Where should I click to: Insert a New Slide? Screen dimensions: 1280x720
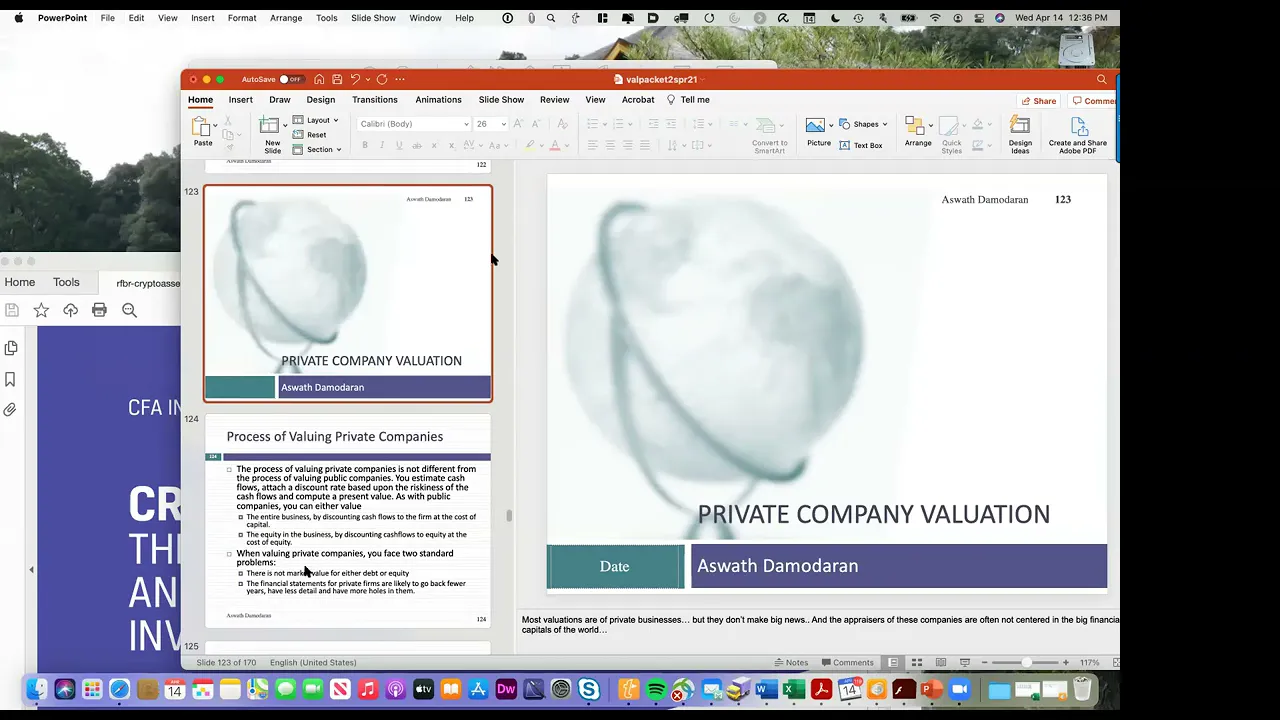click(272, 135)
